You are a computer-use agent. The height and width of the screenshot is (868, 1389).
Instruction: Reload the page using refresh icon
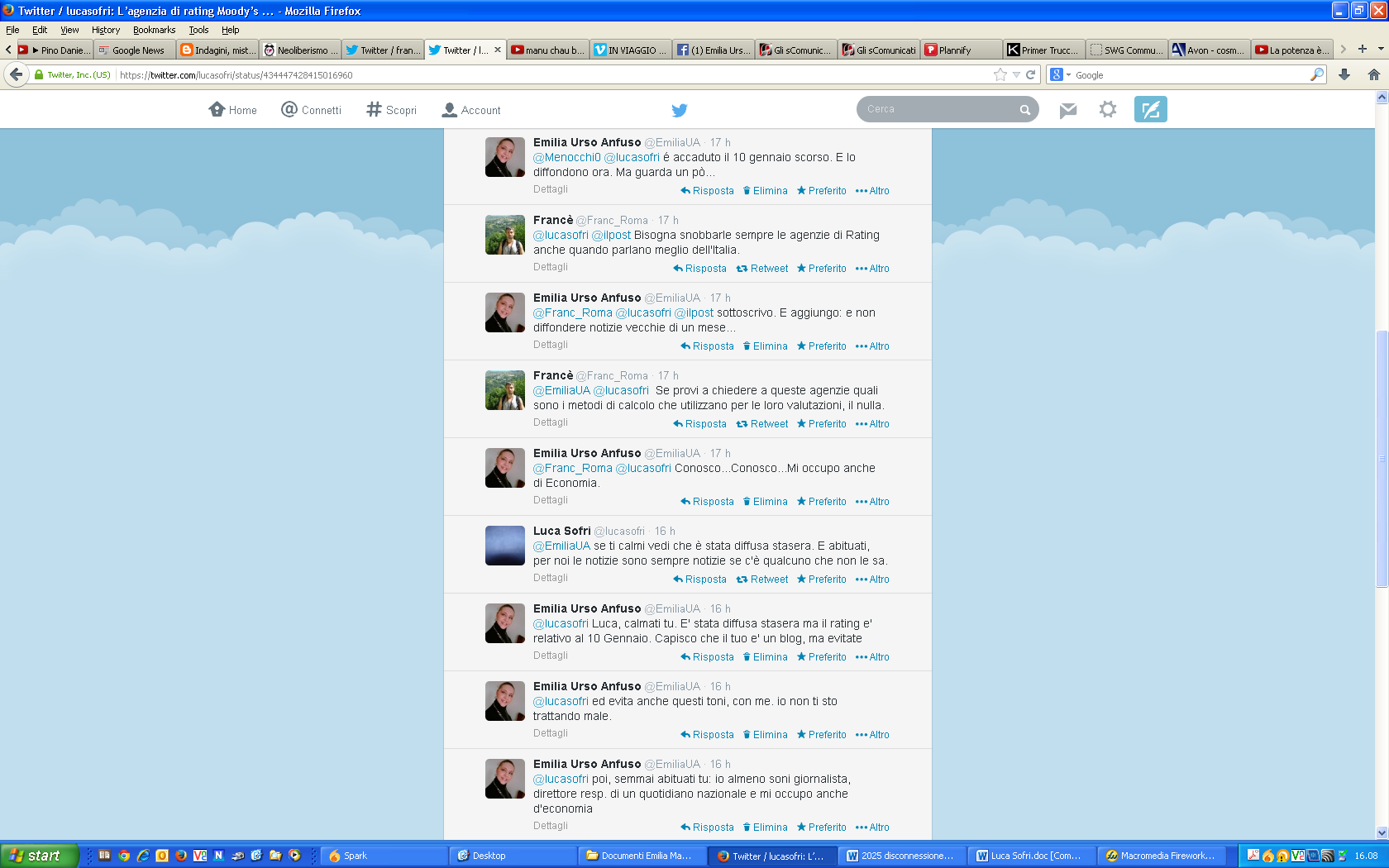point(1031,74)
